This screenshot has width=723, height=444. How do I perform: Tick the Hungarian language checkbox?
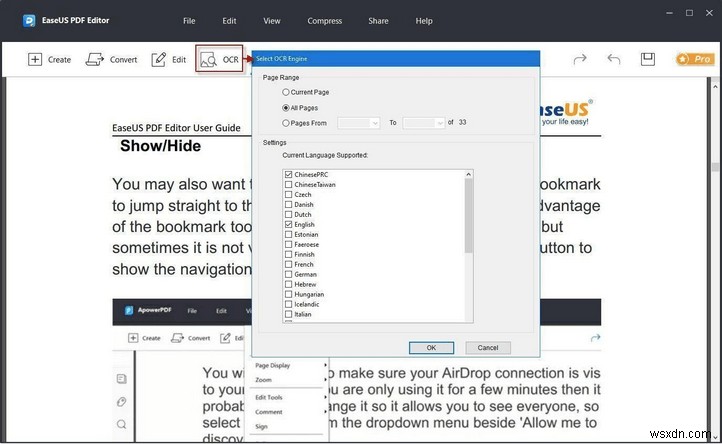pos(289,294)
